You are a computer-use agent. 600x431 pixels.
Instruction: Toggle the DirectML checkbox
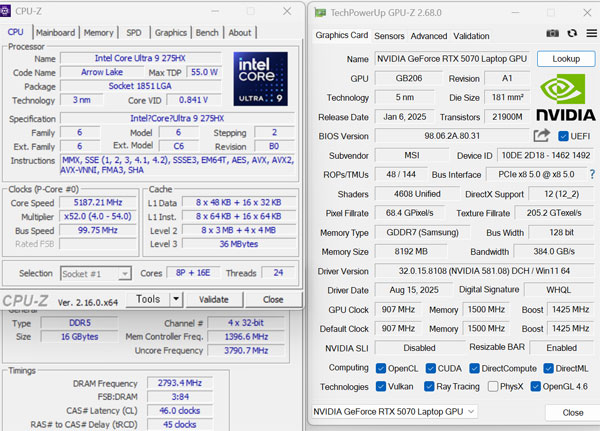548,368
